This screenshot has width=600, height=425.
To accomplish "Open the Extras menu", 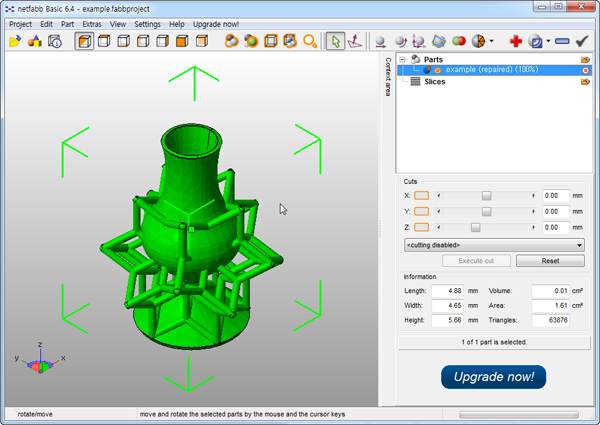I will coord(92,24).
